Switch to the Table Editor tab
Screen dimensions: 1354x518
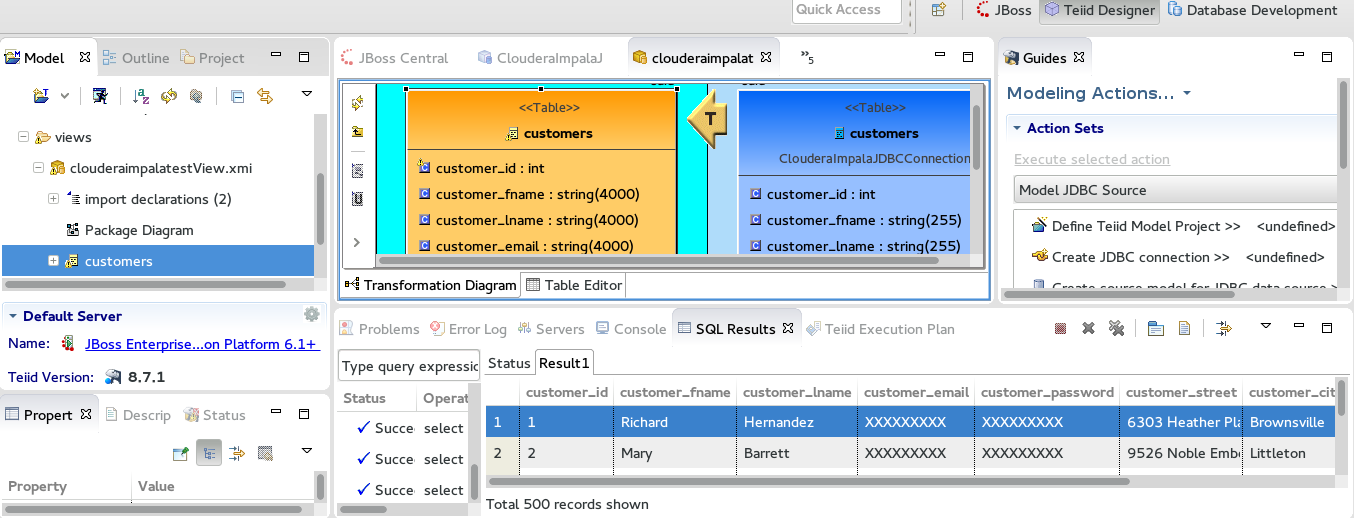[x=573, y=285]
